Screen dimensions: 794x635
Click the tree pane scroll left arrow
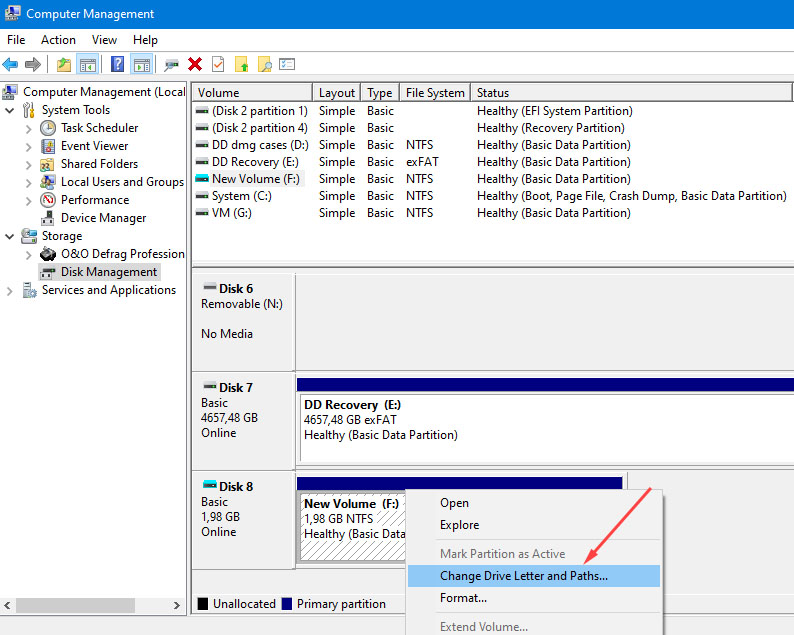pyautogui.click(x=7, y=605)
